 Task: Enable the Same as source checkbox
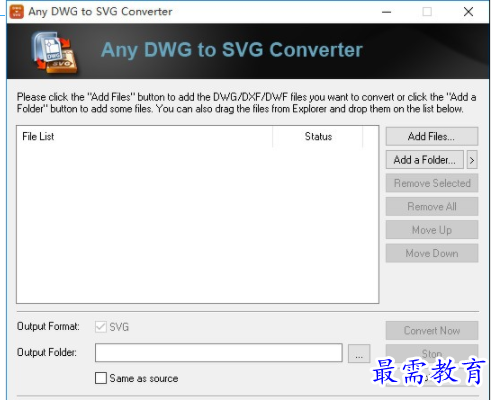[101, 378]
